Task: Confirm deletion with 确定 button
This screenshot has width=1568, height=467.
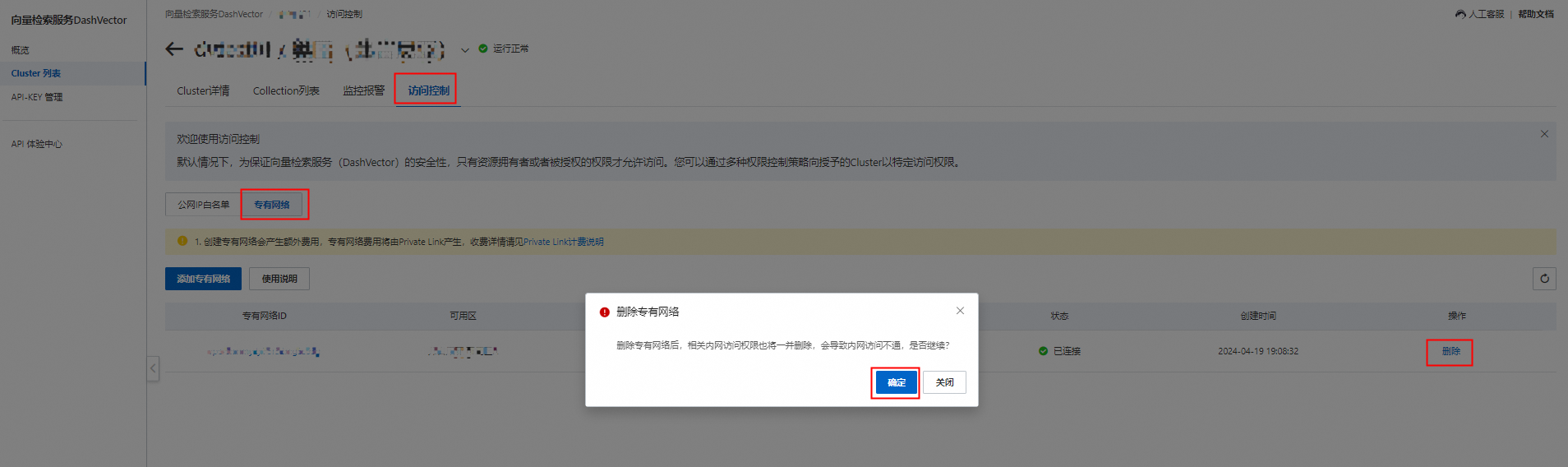Action: click(897, 382)
